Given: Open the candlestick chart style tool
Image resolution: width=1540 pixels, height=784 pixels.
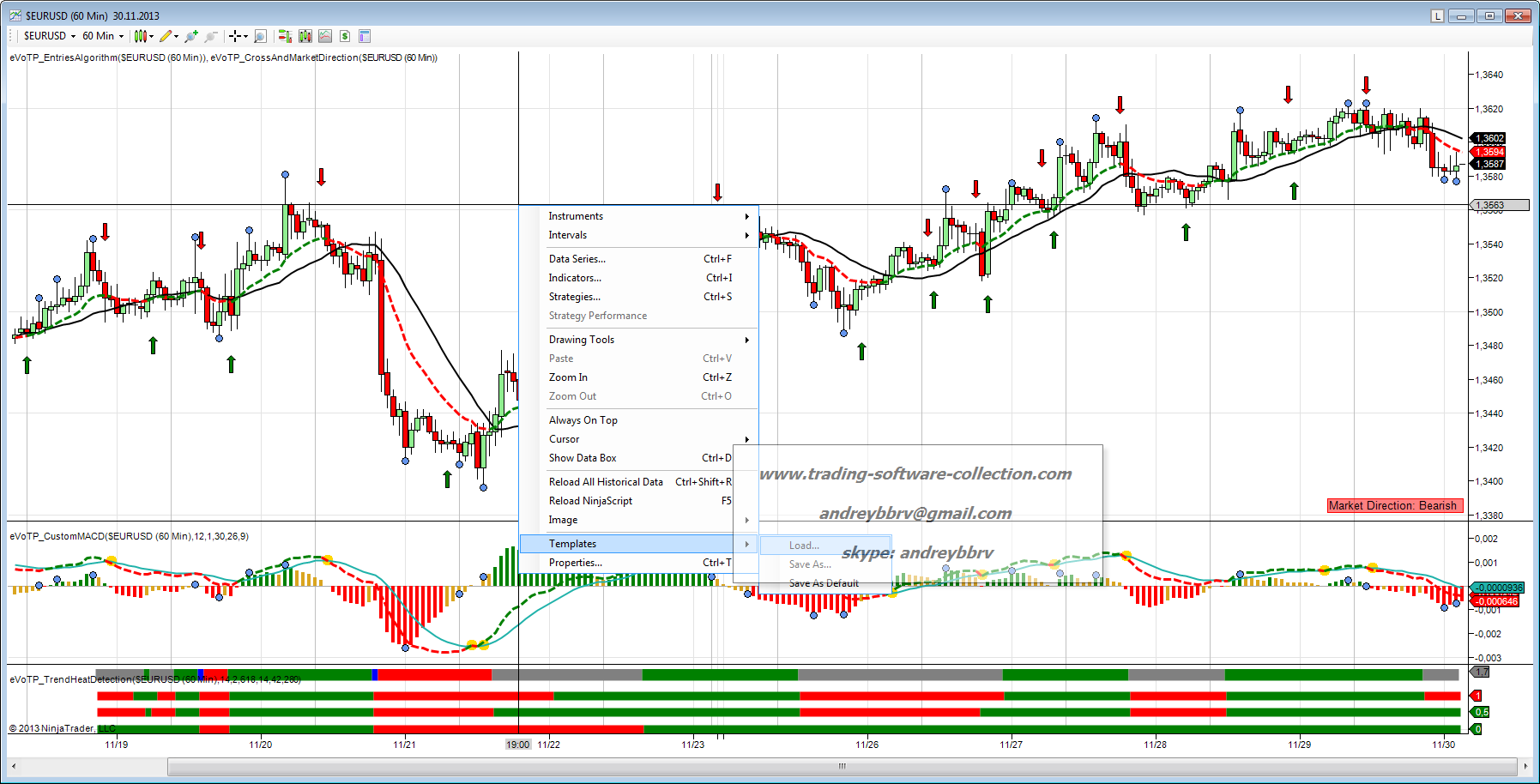Looking at the screenshot, I should (x=141, y=36).
